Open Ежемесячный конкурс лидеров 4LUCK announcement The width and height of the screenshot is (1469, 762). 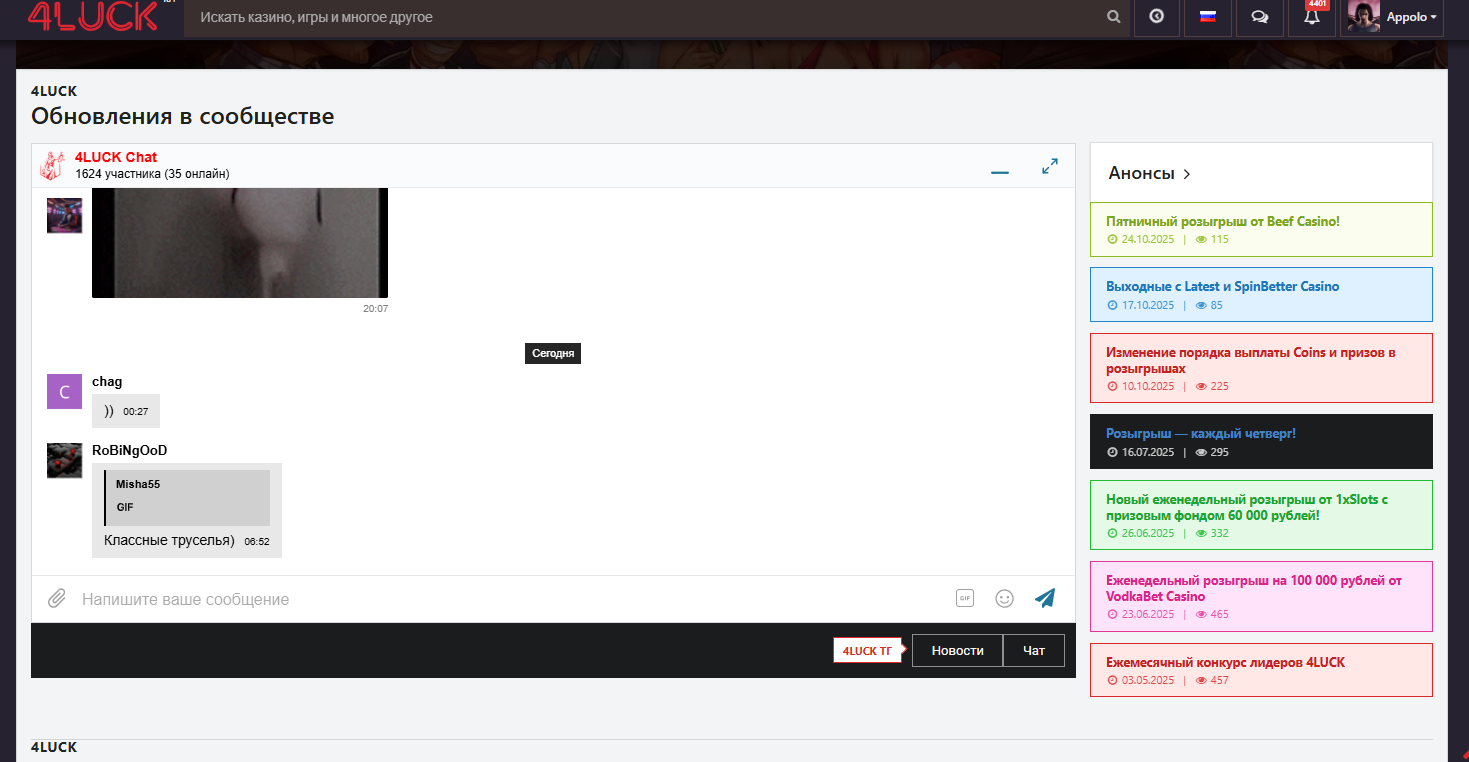coord(1225,662)
